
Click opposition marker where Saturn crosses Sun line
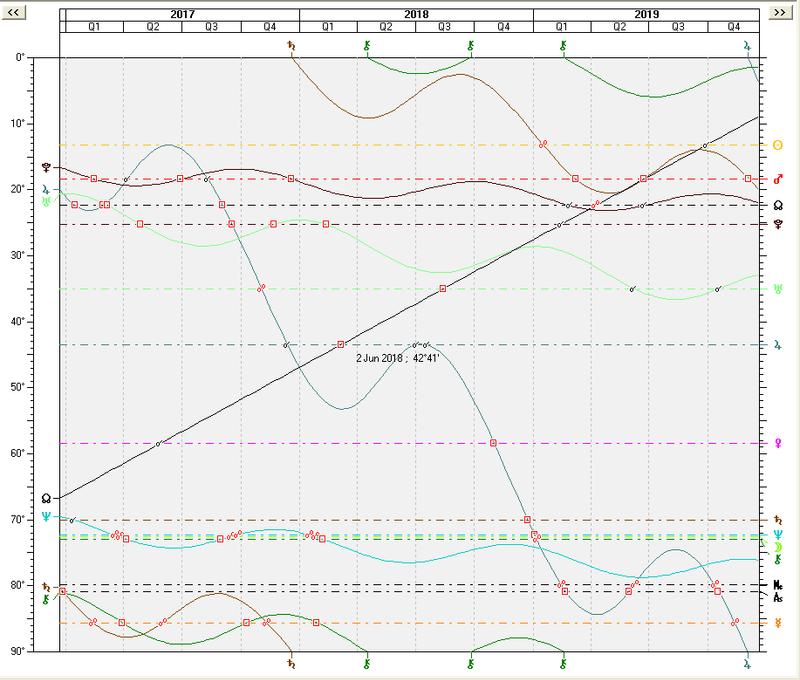click(543, 144)
